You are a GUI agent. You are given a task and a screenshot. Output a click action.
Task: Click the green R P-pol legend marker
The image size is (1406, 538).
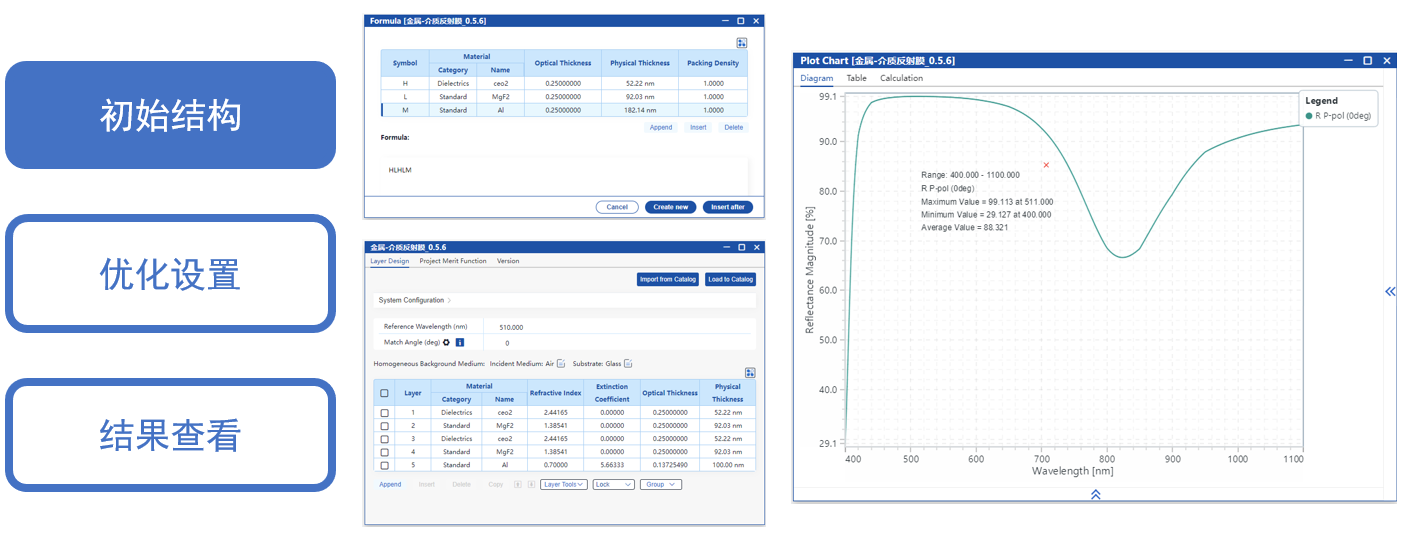(x=1309, y=116)
